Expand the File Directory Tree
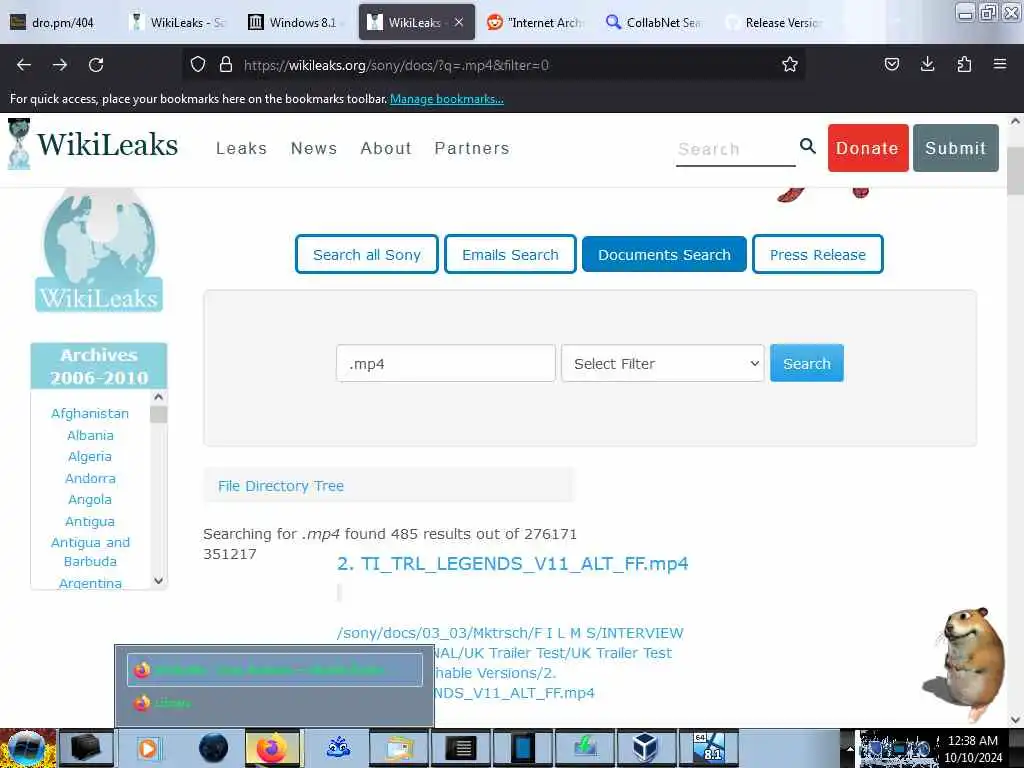This screenshot has height=768, width=1024. tap(281, 486)
